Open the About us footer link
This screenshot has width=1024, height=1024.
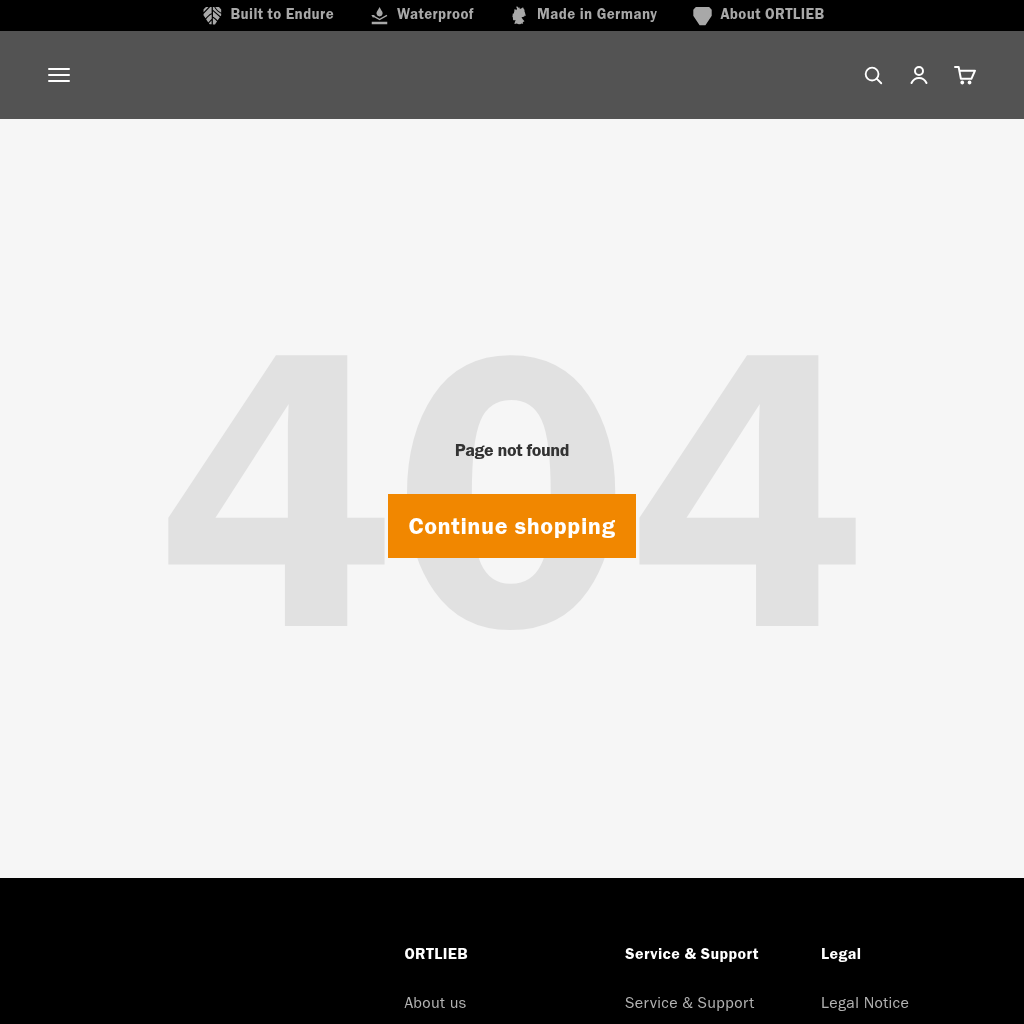435,1002
